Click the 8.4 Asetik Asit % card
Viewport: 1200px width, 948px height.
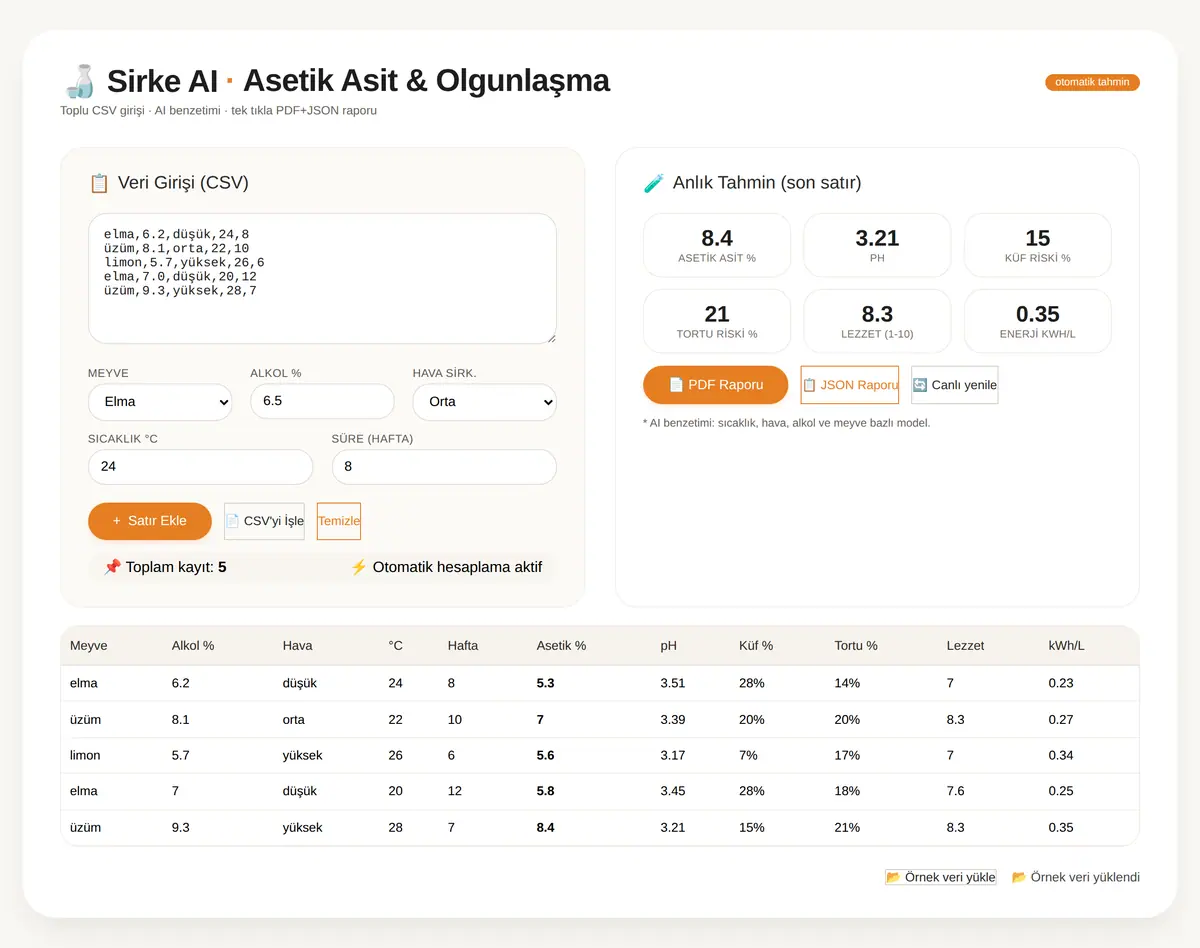(x=717, y=245)
